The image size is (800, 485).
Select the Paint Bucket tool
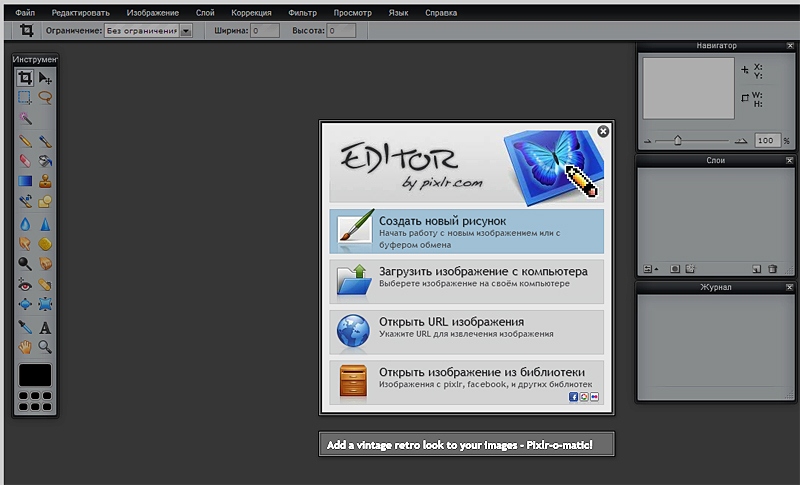pyautogui.click(x=45, y=161)
